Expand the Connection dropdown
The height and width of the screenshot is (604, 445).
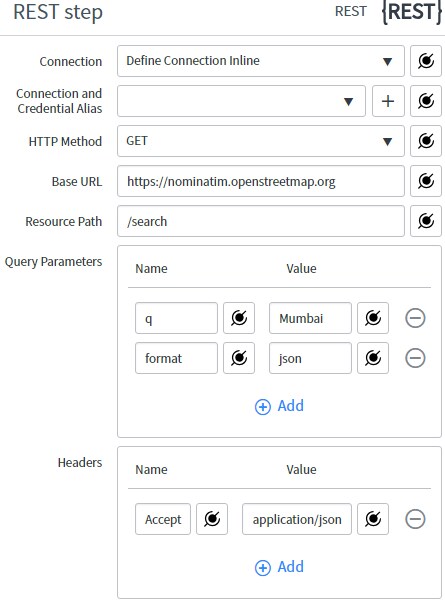click(x=261, y=61)
